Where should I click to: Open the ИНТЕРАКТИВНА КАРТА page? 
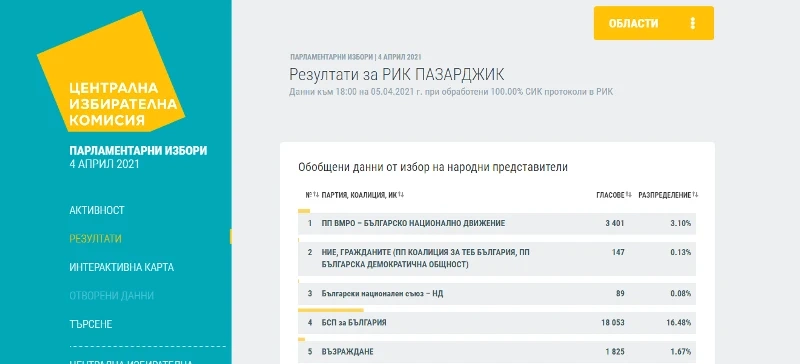tap(121, 267)
